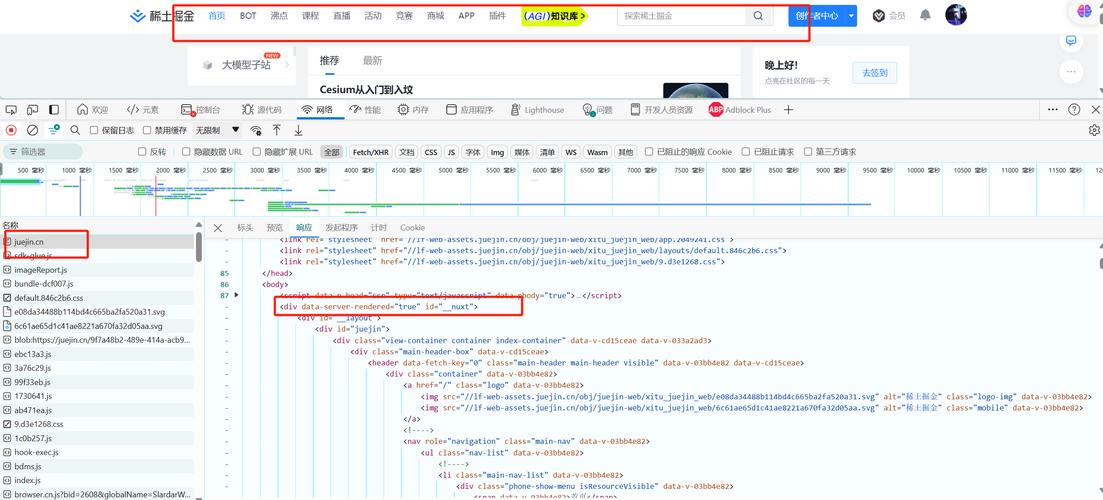Check 已阻止的响应 Cookie checkbox

click(x=649, y=151)
